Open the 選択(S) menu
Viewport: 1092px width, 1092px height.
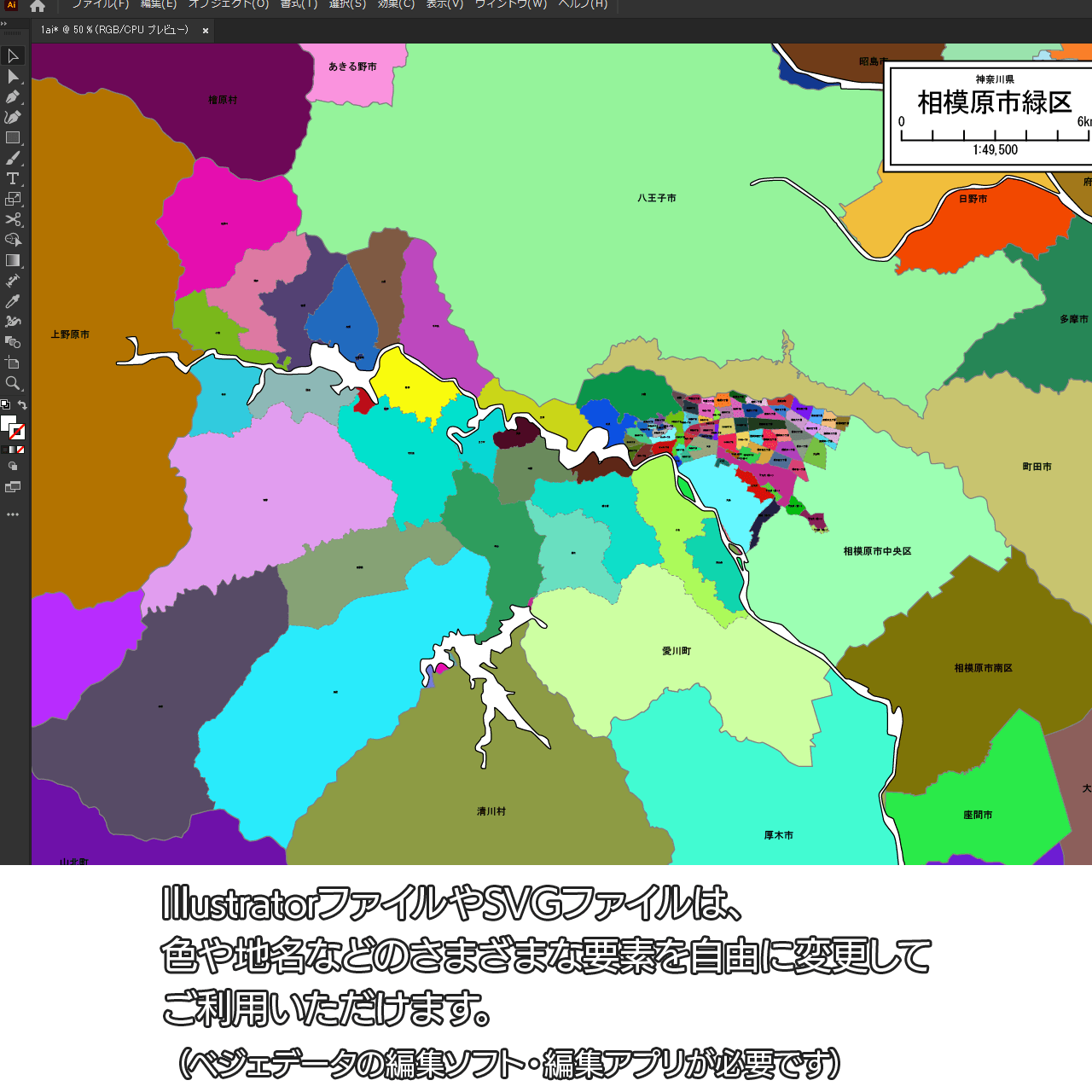(347, 4)
